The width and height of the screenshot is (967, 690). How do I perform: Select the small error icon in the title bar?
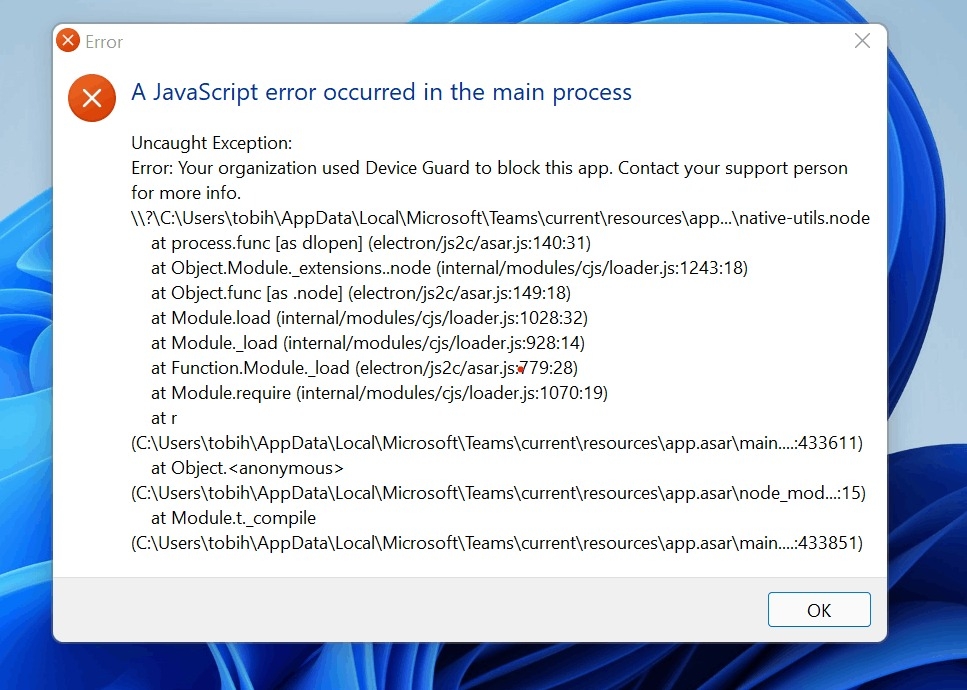click(68, 40)
